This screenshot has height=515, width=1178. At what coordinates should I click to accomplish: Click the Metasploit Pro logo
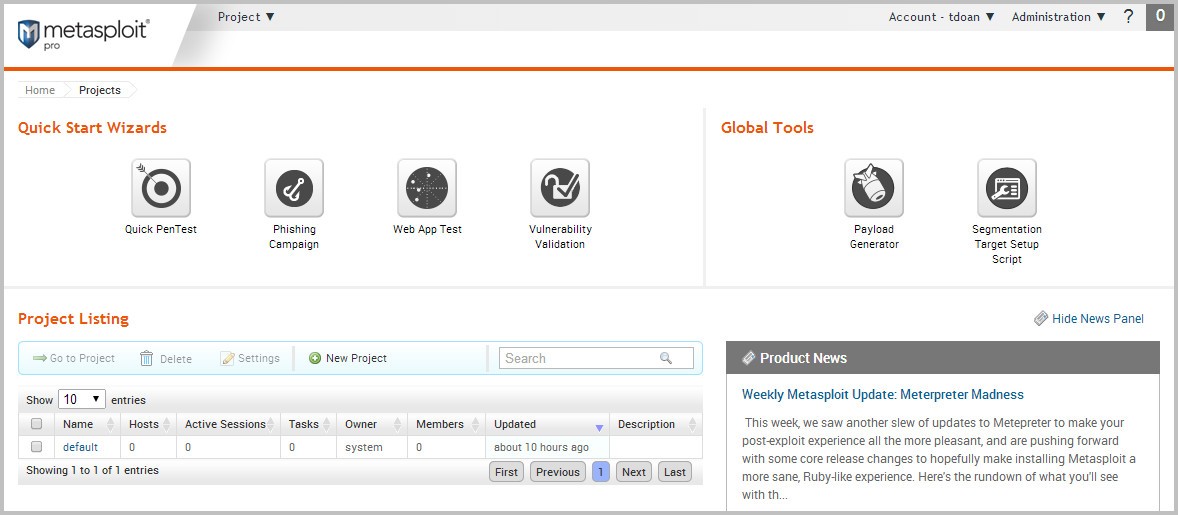(83, 35)
